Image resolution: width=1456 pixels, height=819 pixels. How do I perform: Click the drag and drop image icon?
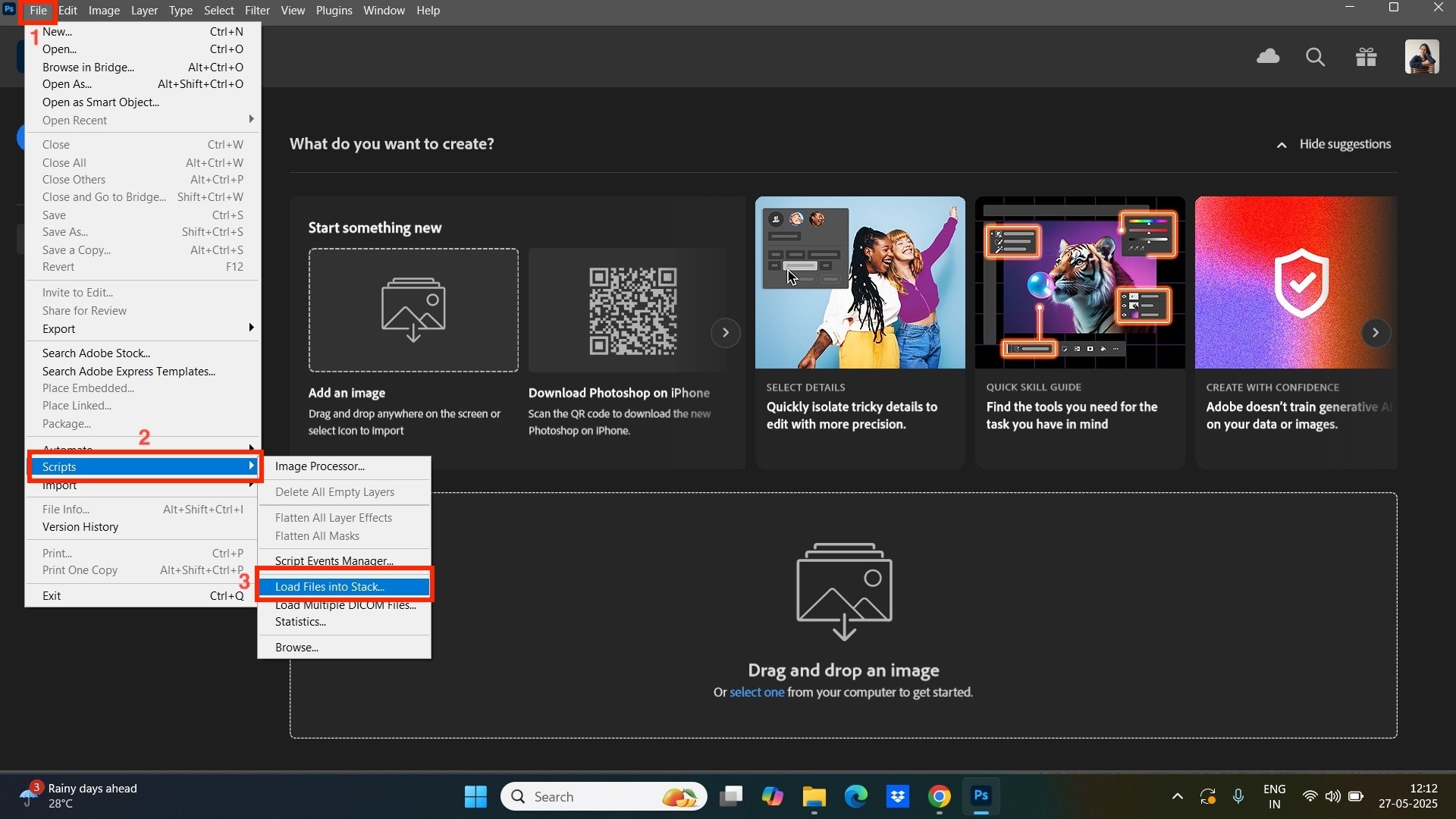(844, 591)
